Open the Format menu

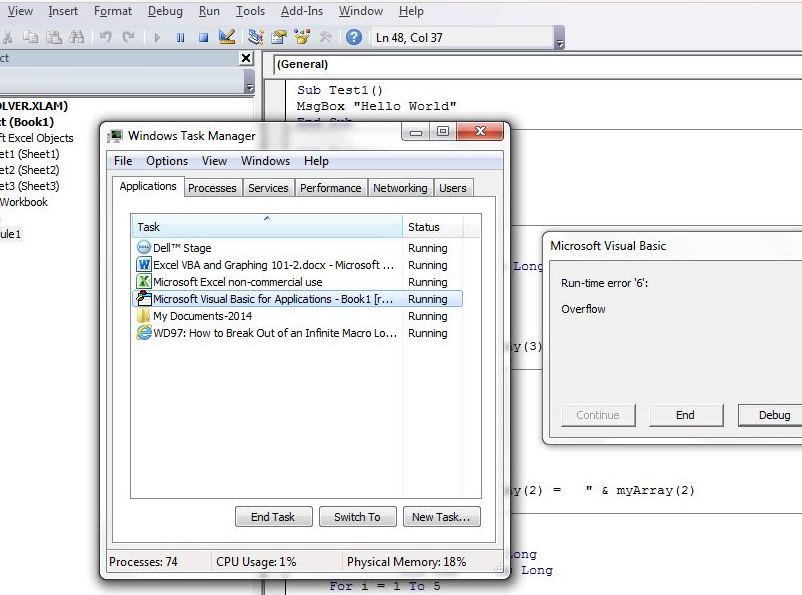[113, 11]
